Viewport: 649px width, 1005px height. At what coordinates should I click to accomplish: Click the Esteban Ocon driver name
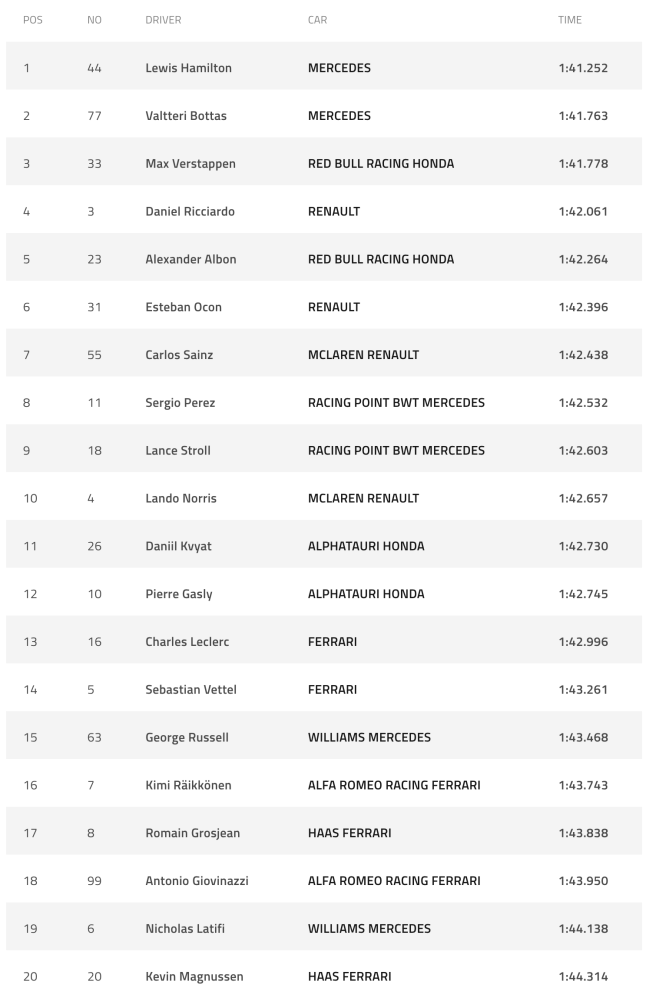pos(183,307)
